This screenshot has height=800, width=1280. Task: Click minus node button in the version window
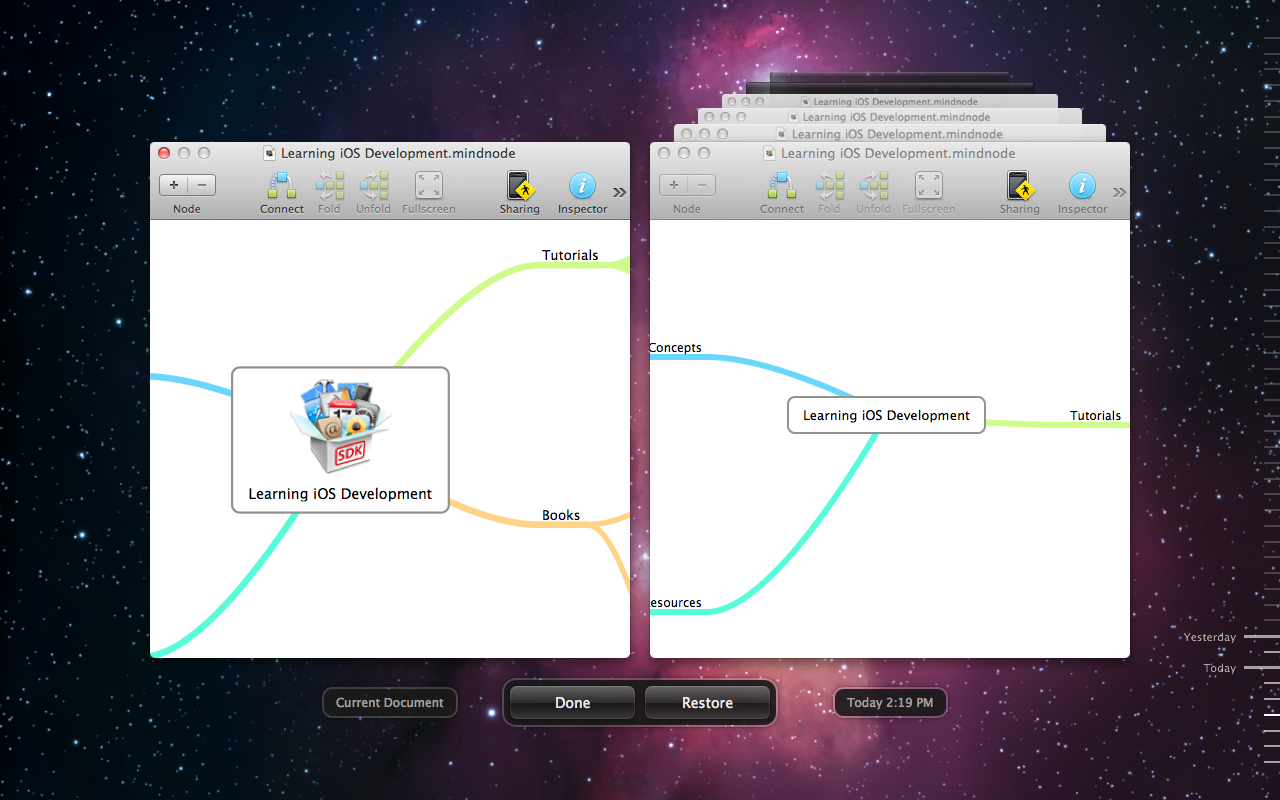701,185
